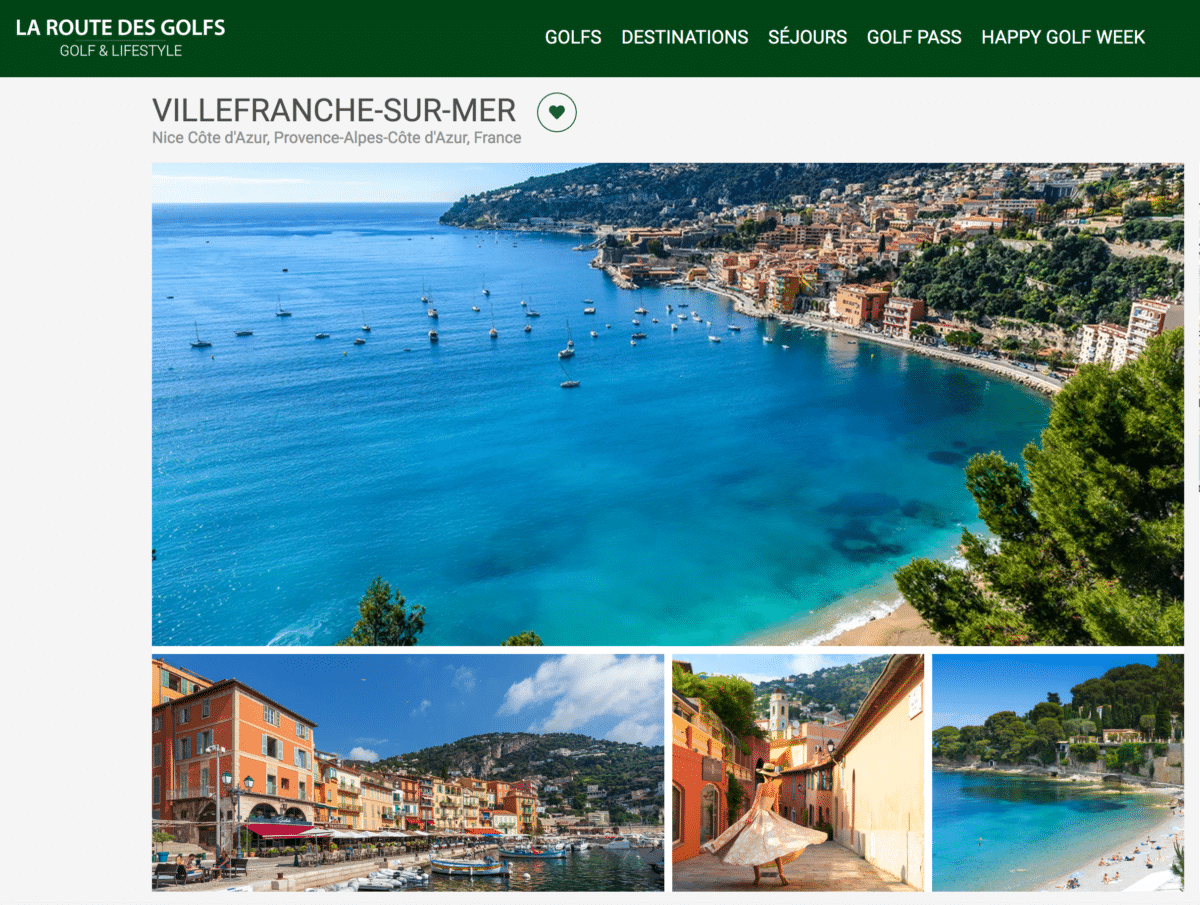Viewport: 1200px width, 905px height.
Task: Open the photo of woman twirling dress
Action: tap(798, 773)
